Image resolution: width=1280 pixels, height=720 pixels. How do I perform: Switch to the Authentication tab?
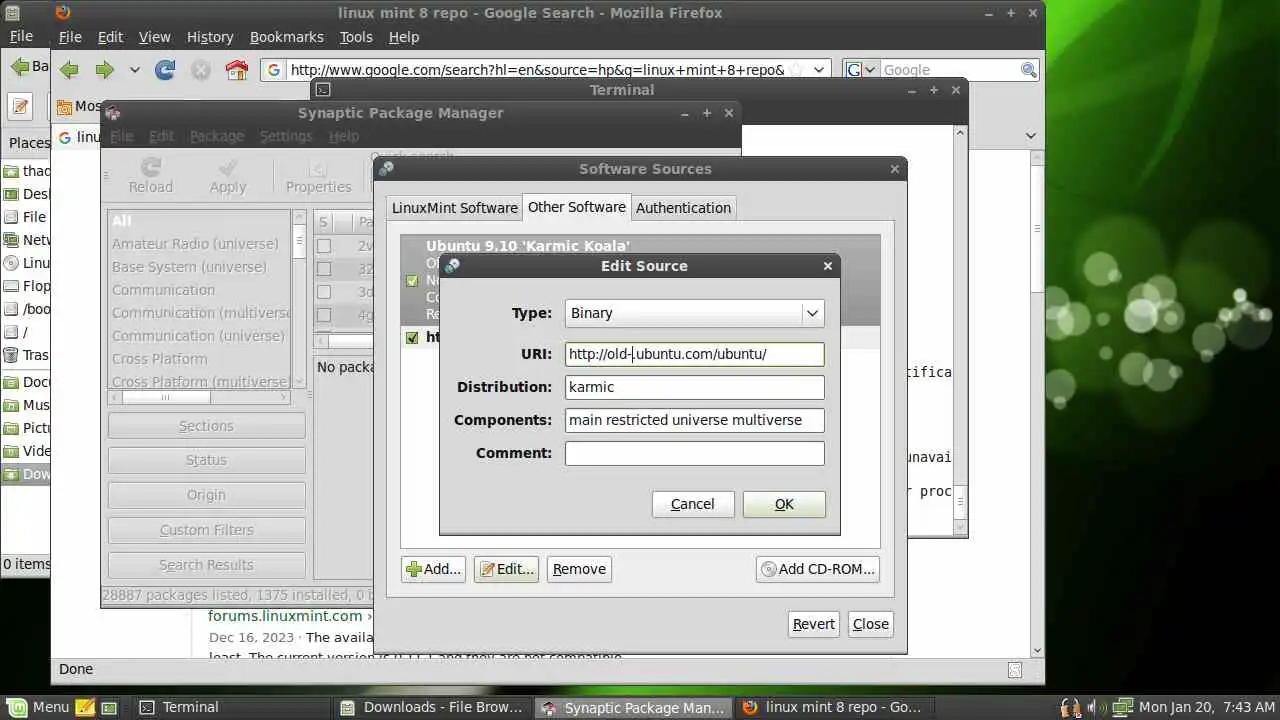(x=683, y=208)
